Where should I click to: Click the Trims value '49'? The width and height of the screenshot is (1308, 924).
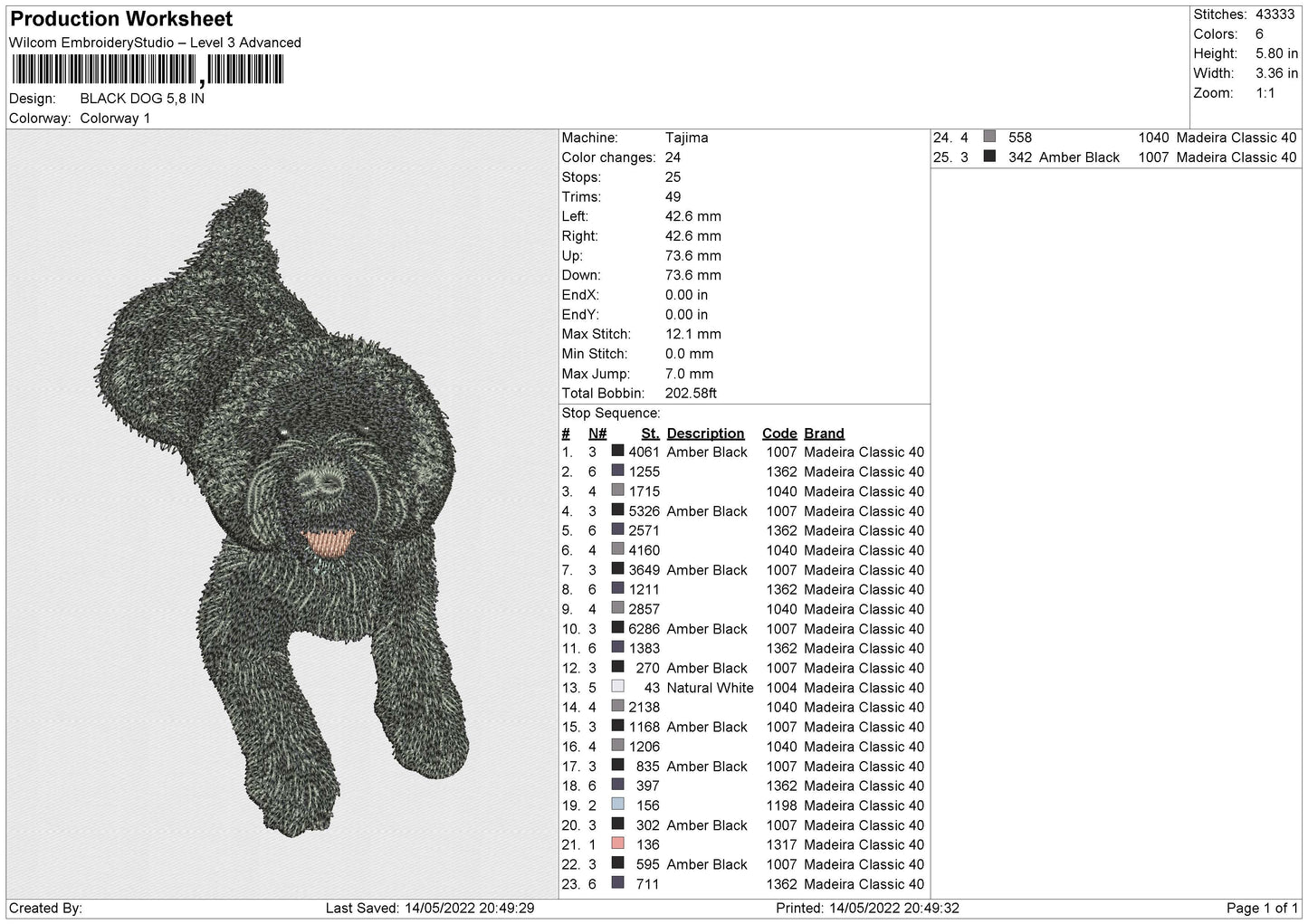point(673,196)
